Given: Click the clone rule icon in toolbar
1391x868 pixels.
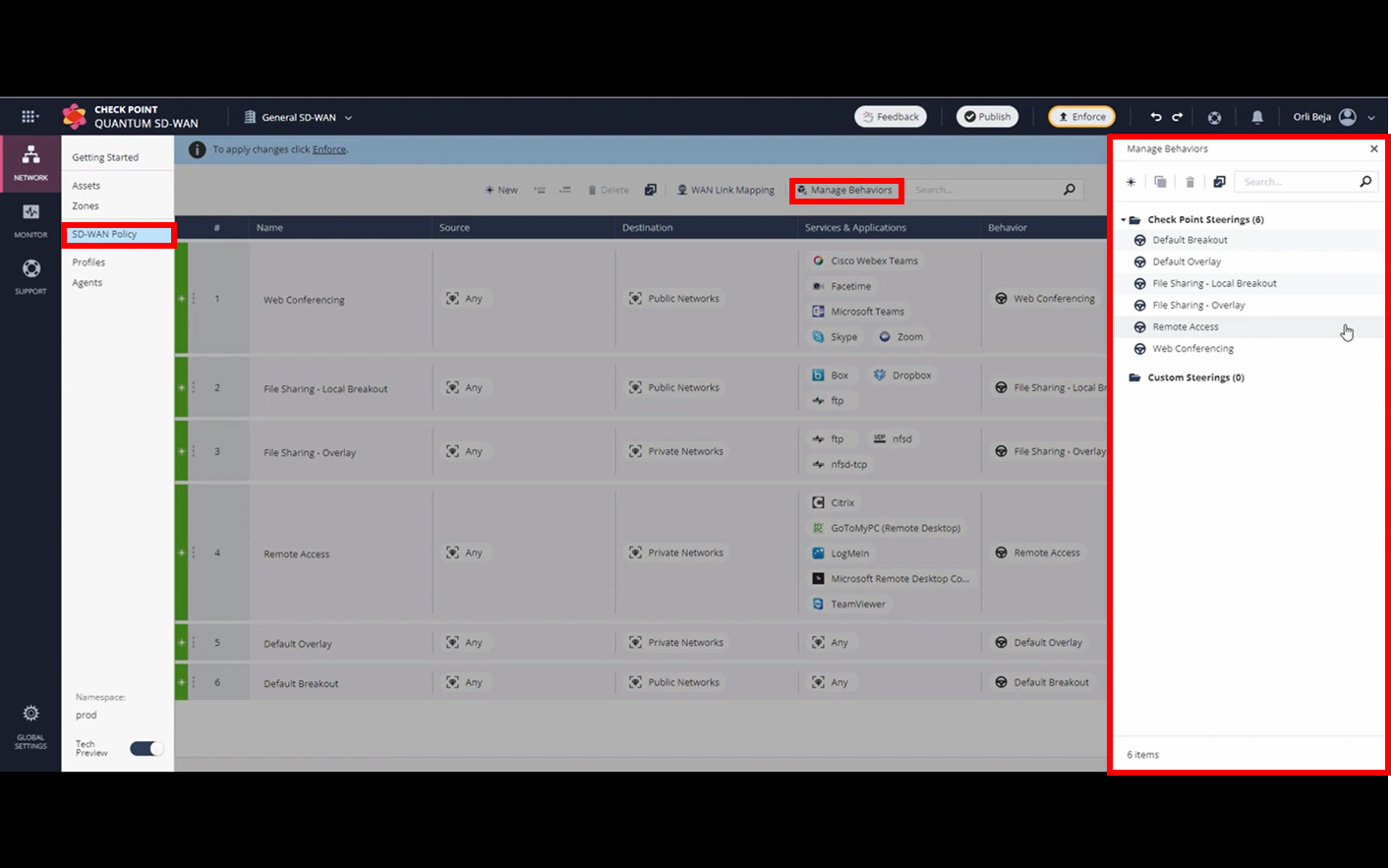Looking at the screenshot, I should 650,190.
